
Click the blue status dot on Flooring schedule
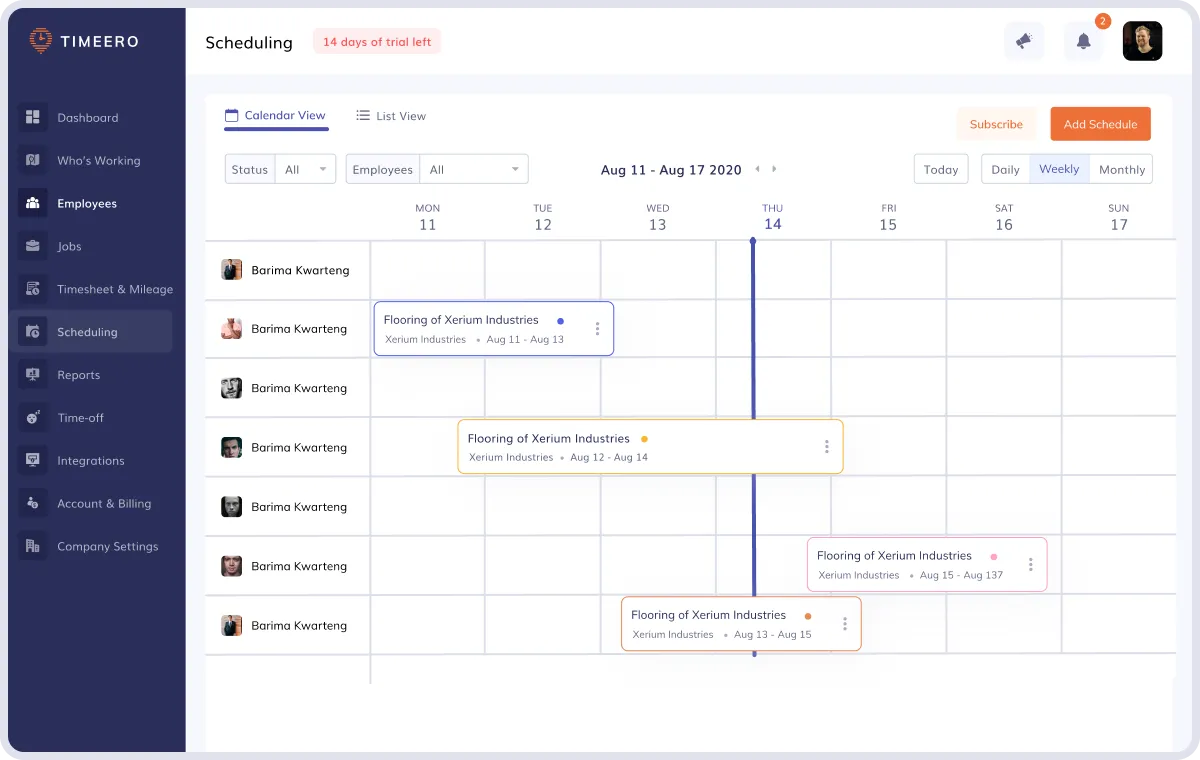coord(561,321)
